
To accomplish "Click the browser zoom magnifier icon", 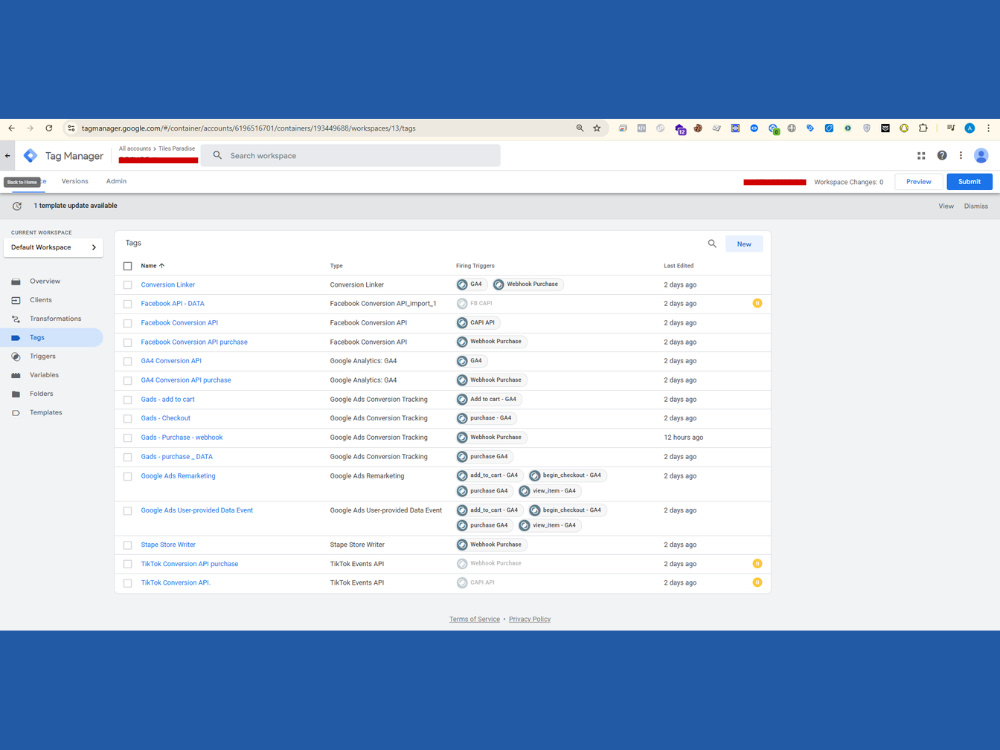I will click(x=580, y=128).
